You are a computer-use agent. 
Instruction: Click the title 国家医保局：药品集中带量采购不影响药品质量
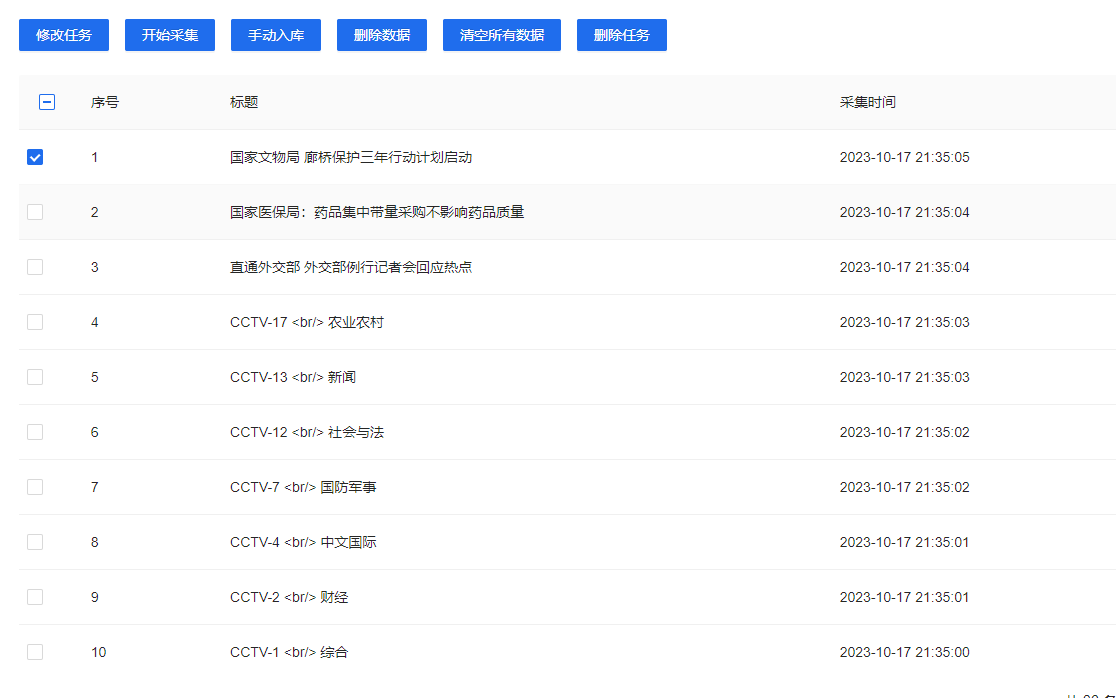(x=377, y=212)
